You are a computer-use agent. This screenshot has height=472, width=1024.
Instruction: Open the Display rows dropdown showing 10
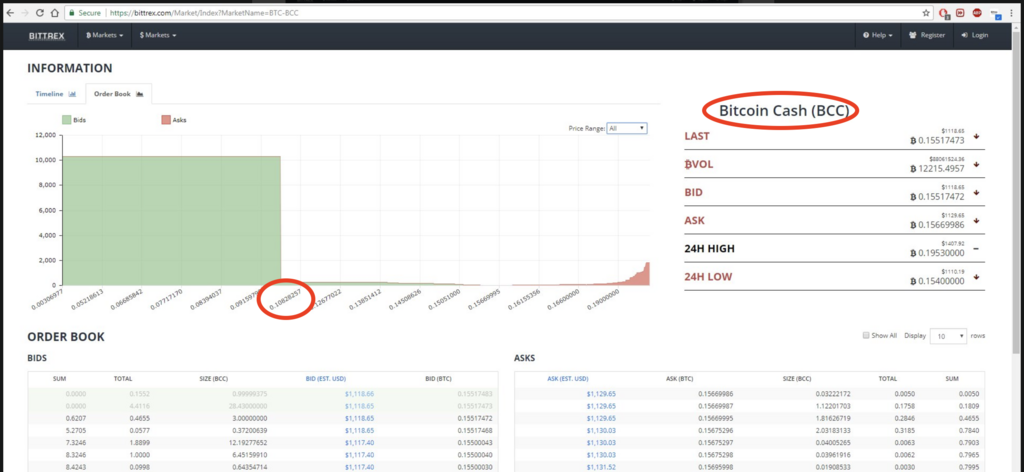pos(948,336)
